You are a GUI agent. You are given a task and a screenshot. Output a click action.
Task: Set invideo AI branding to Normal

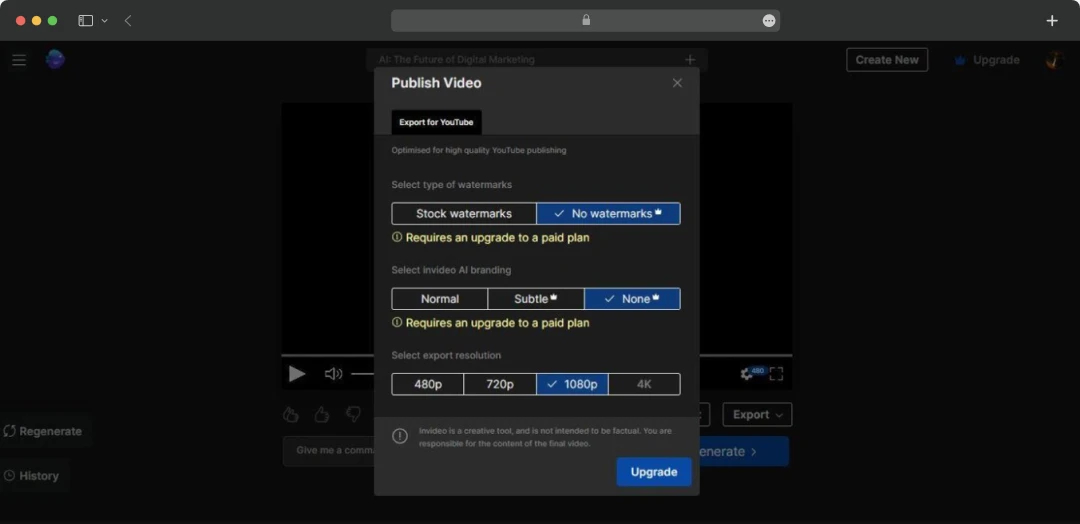click(439, 299)
